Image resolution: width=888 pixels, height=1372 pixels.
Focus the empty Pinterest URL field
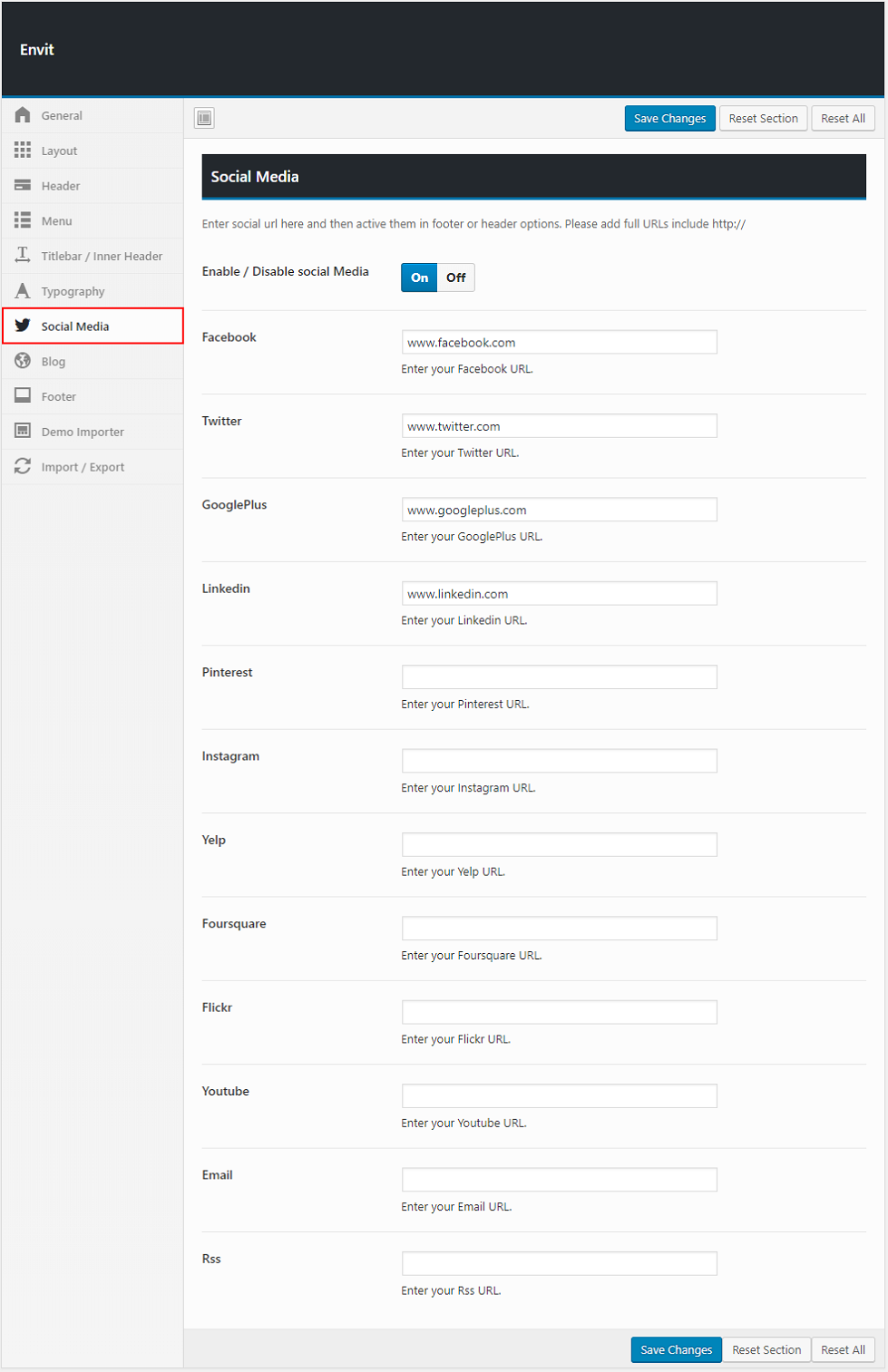click(x=559, y=677)
